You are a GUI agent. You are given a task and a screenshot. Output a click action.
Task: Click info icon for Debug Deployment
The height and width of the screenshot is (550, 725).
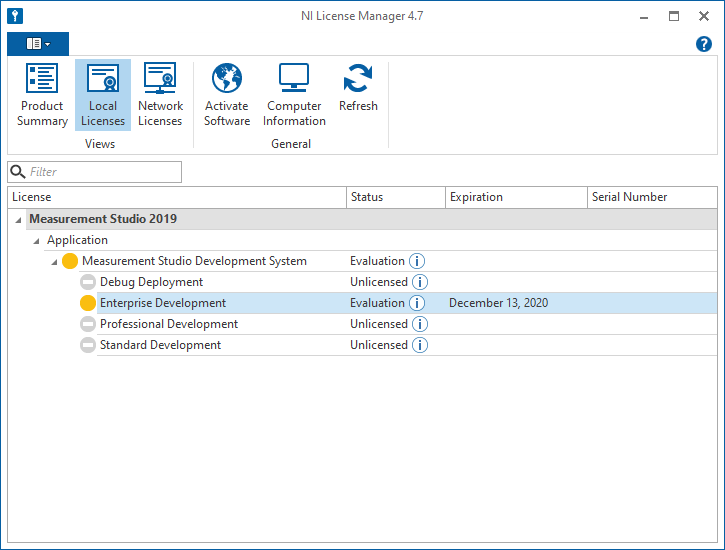tap(420, 282)
